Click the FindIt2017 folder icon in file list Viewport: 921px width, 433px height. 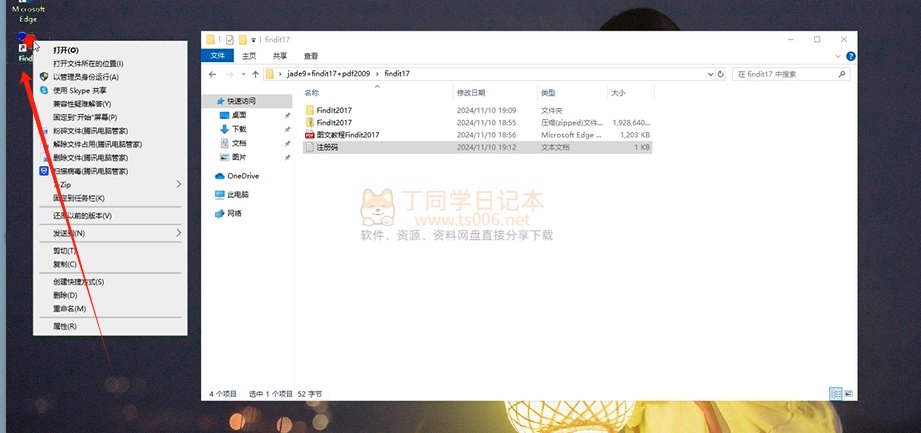point(310,110)
